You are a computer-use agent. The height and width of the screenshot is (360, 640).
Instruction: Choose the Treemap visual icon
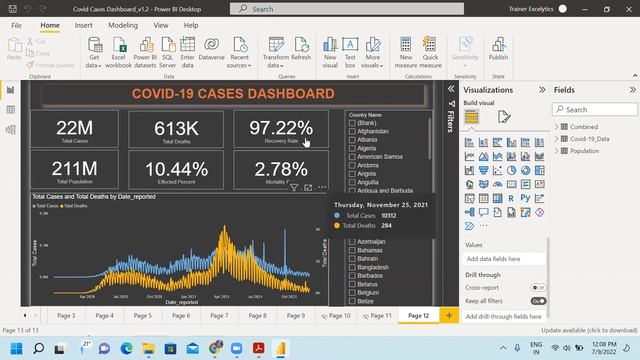pyautogui.click(x=540, y=170)
